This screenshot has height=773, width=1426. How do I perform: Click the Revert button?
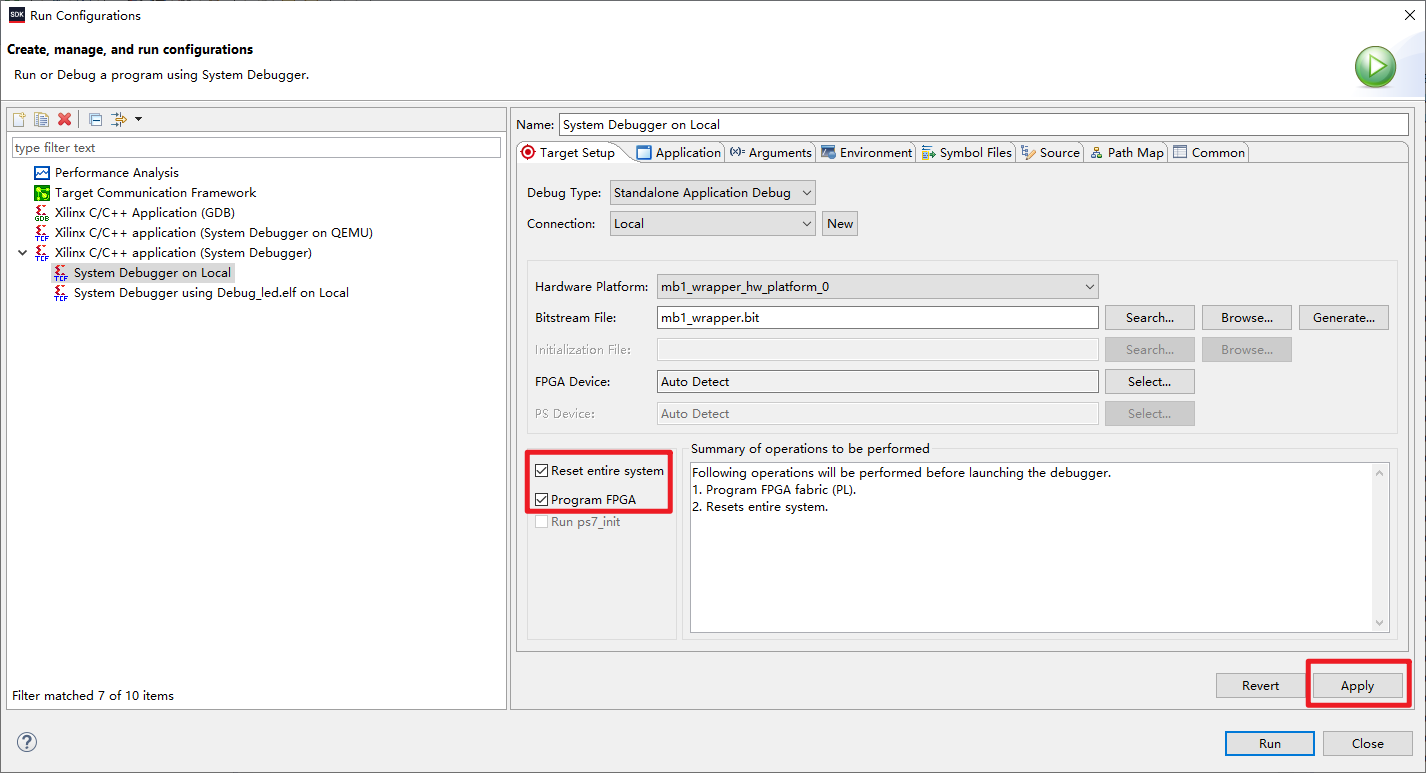point(1261,686)
